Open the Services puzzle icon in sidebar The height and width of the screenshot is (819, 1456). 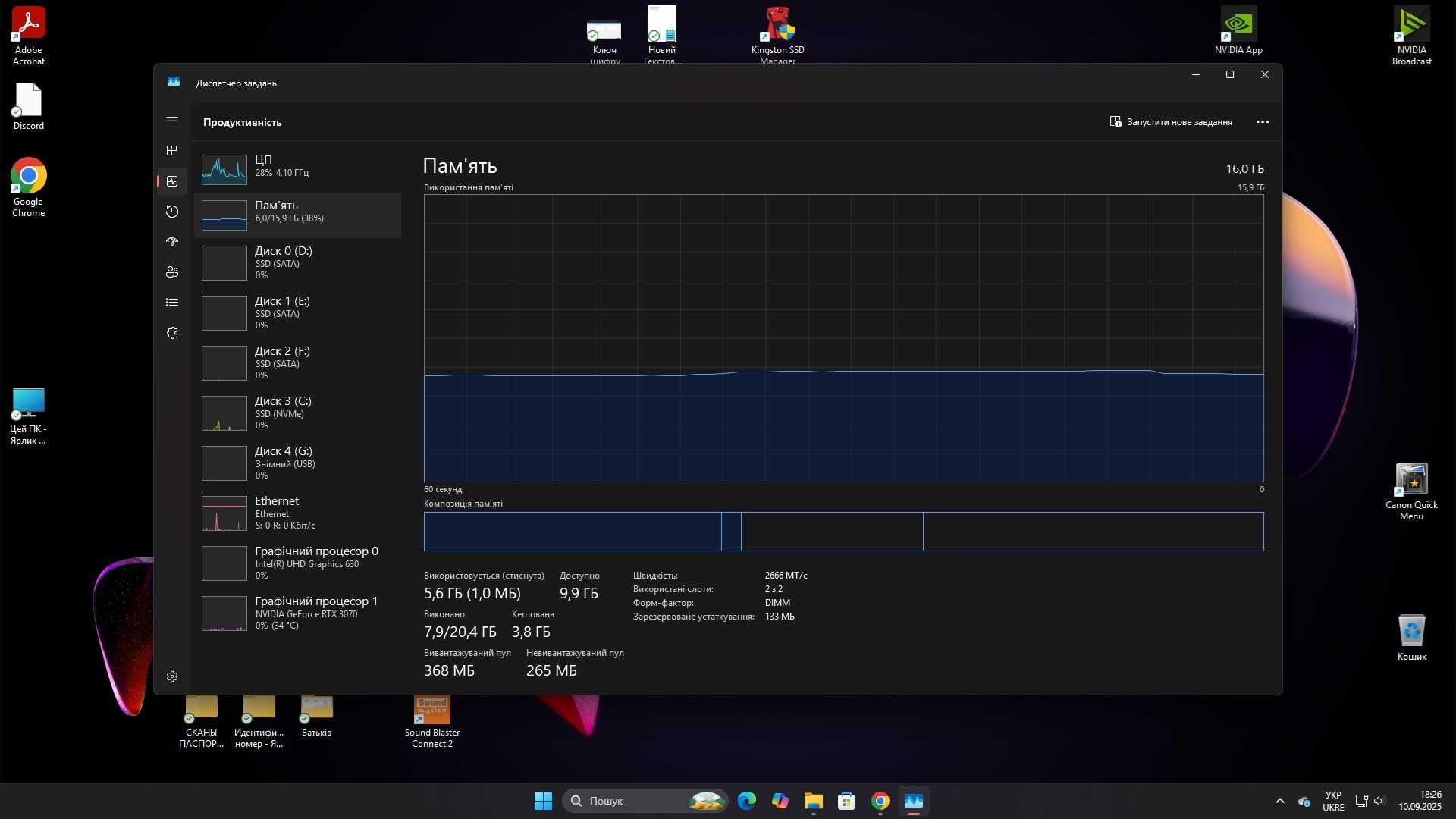click(172, 333)
